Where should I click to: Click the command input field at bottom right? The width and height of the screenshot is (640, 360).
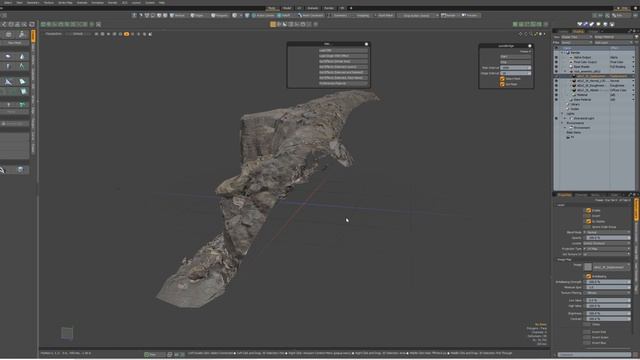(594, 355)
